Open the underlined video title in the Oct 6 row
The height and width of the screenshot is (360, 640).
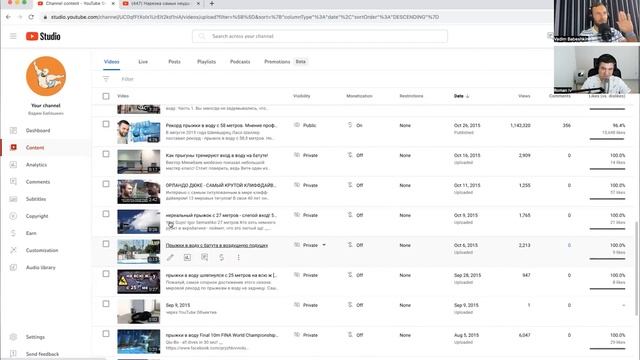(217, 245)
